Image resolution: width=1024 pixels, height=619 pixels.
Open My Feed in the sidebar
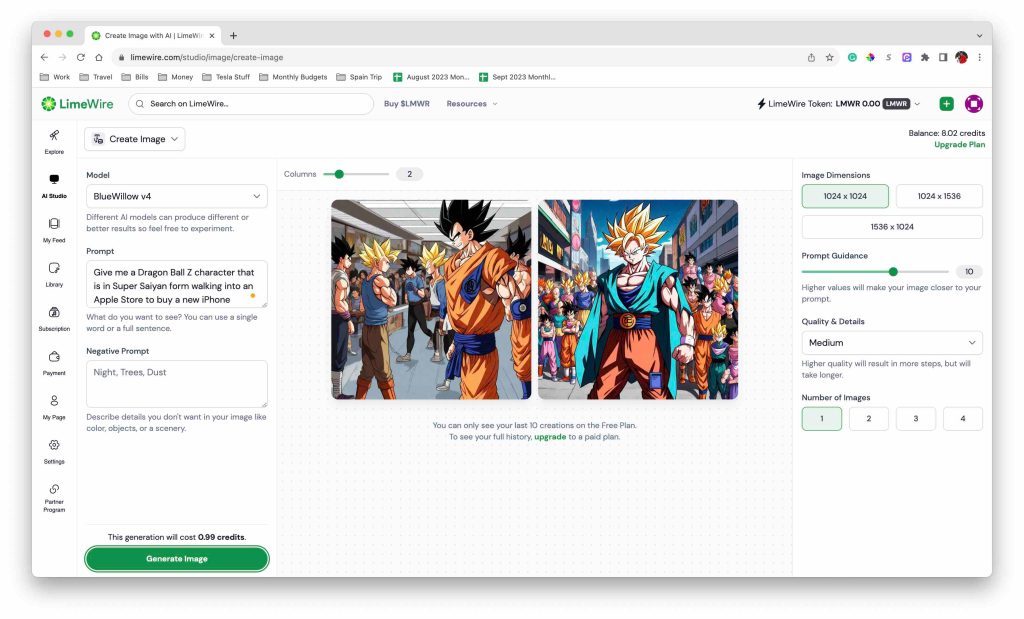54,224
